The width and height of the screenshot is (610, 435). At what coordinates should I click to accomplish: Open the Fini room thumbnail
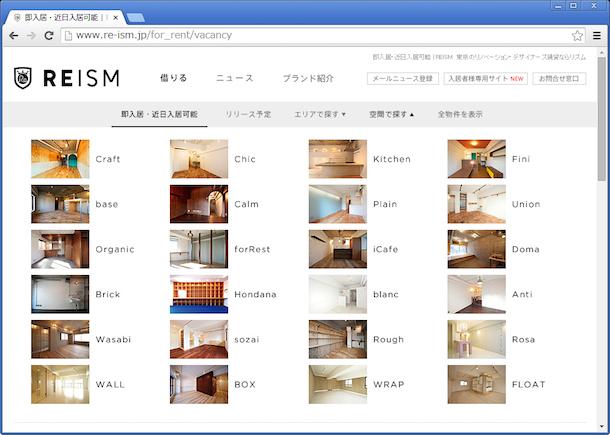point(477,159)
